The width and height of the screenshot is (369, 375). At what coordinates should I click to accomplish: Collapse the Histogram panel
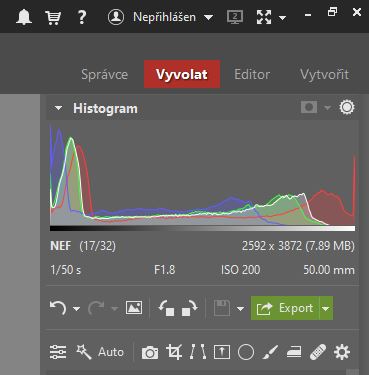coord(59,108)
